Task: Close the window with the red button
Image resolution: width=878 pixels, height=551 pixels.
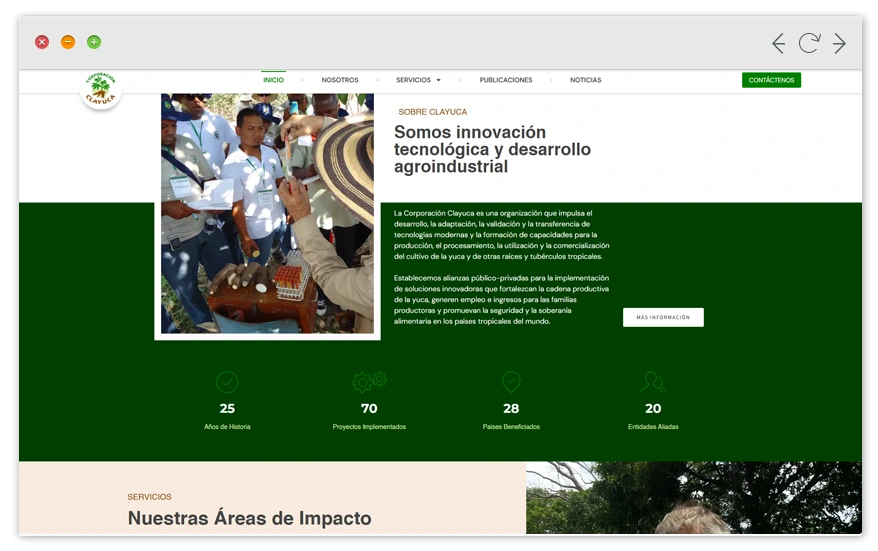Action: [x=42, y=42]
